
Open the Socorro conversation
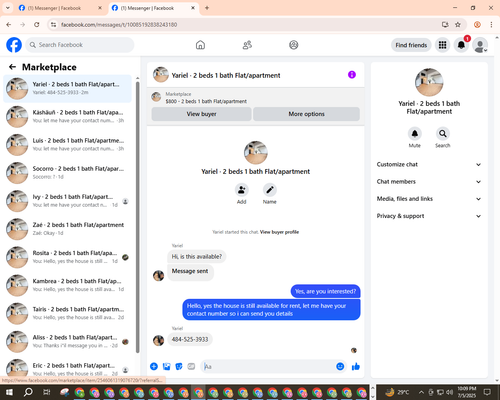[x=67, y=173]
